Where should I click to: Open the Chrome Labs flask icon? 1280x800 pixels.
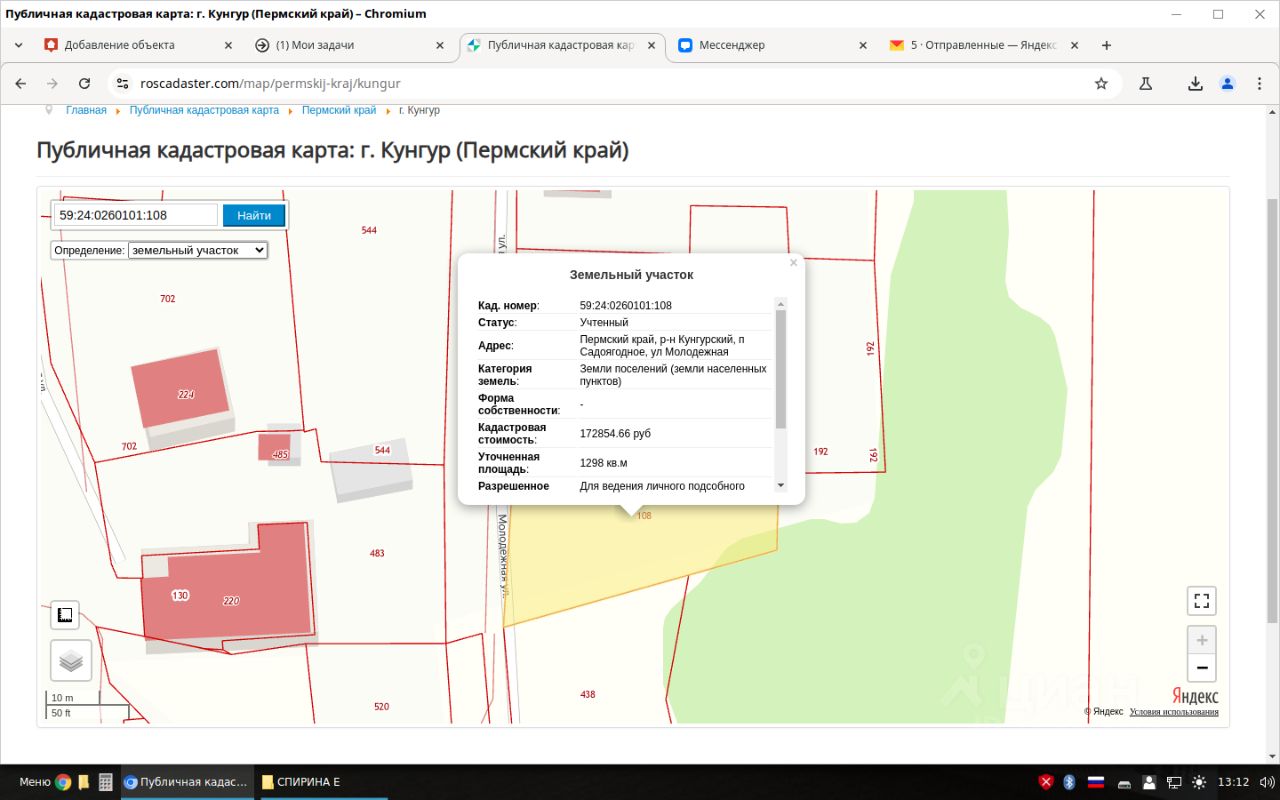[1146, 84]
